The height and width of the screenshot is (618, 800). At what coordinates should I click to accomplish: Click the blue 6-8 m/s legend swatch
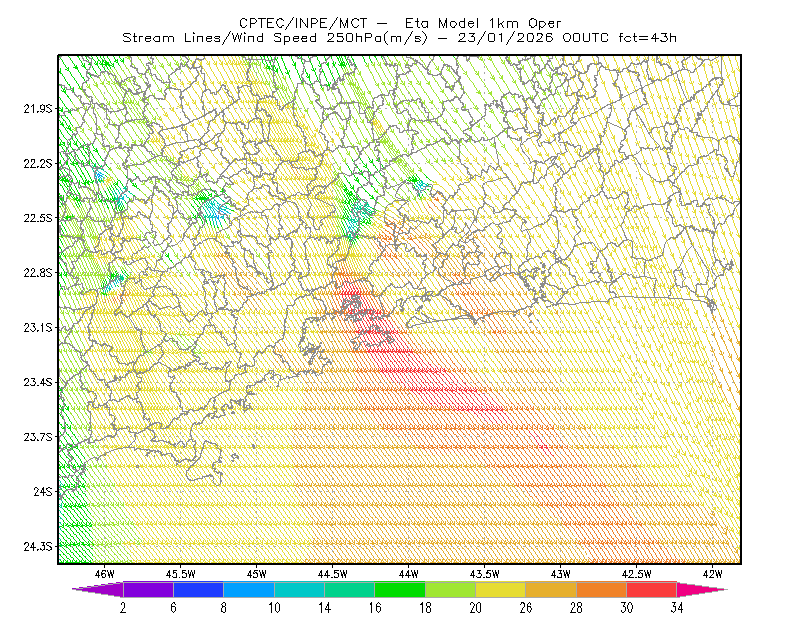click(198, 589)
